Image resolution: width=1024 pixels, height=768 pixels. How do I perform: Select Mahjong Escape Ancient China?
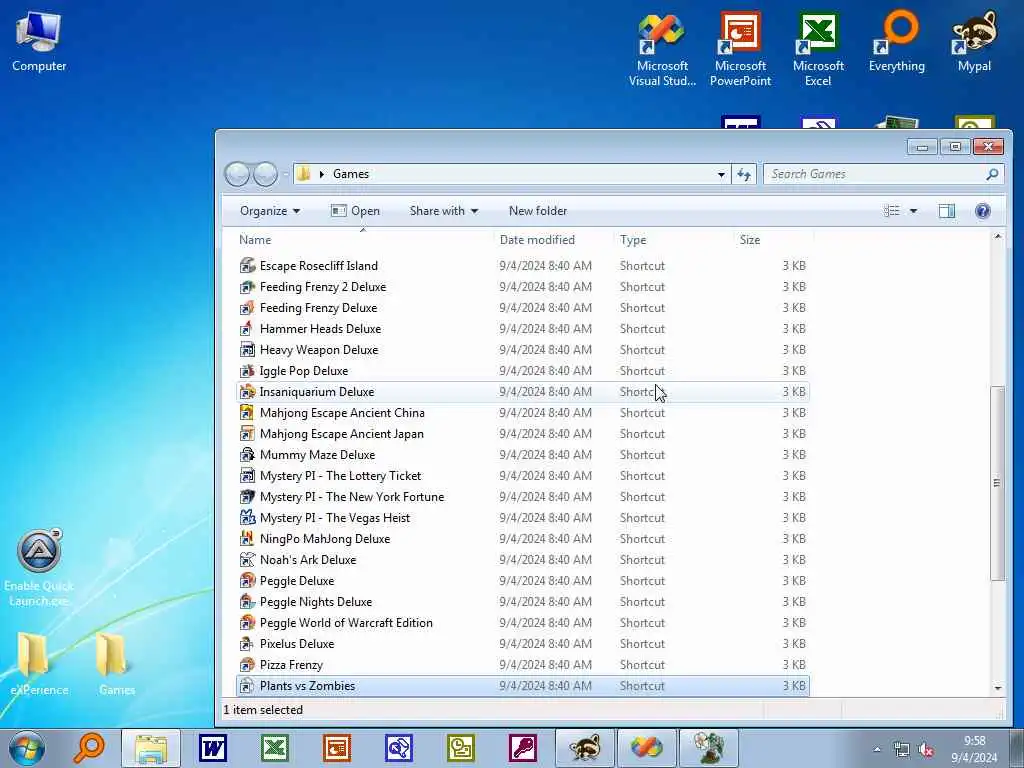(x=522, y=413)
